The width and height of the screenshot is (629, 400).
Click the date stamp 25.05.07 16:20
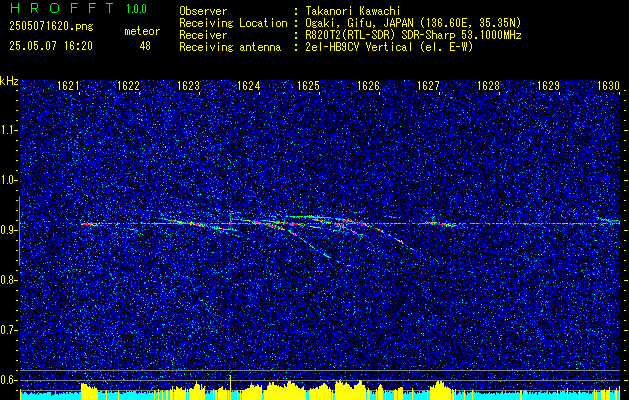[x=51, y=46]
